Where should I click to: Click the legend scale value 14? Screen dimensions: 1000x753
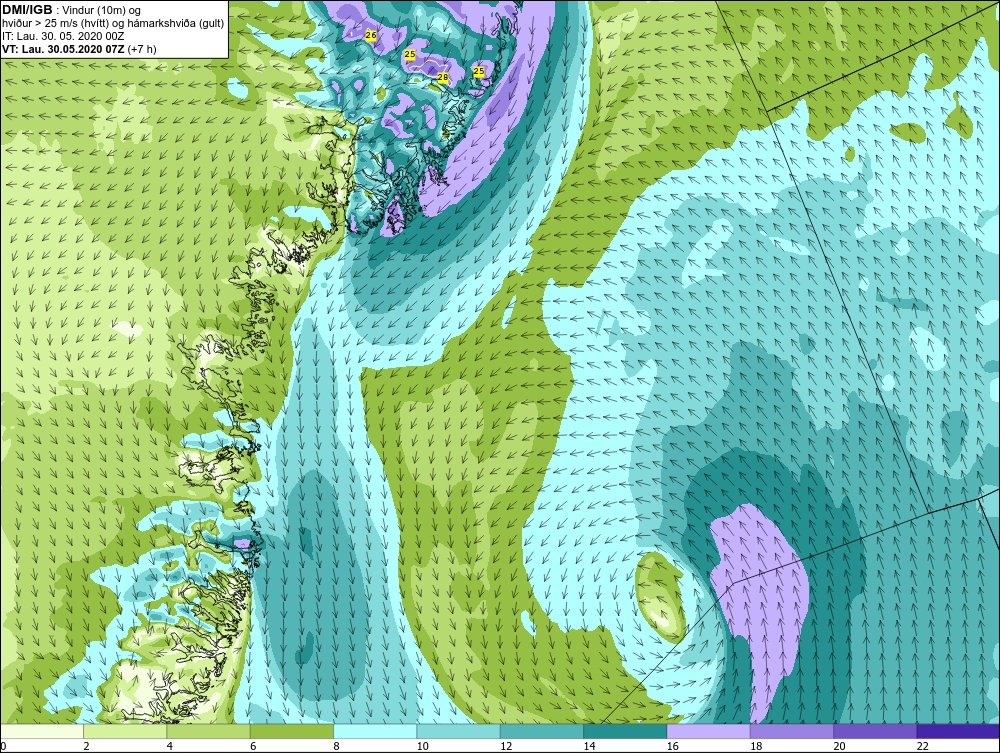589,746
